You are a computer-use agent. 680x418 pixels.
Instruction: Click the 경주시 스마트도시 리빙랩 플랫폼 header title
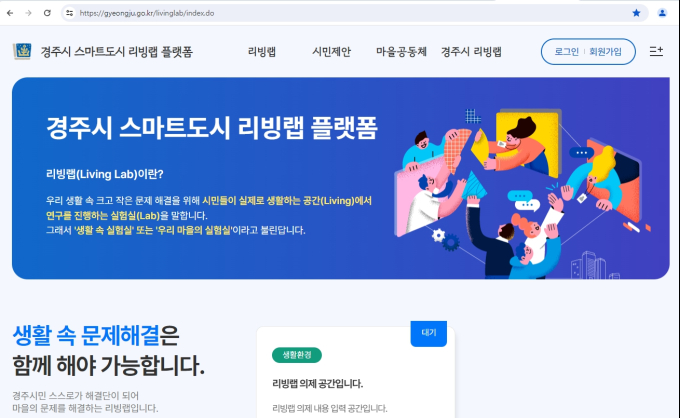117,52
